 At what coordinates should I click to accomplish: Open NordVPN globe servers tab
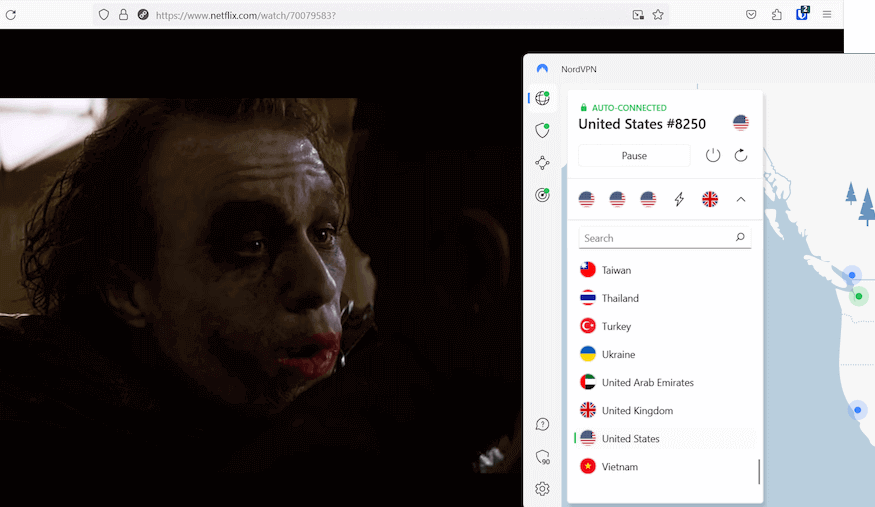click(542, 98)
